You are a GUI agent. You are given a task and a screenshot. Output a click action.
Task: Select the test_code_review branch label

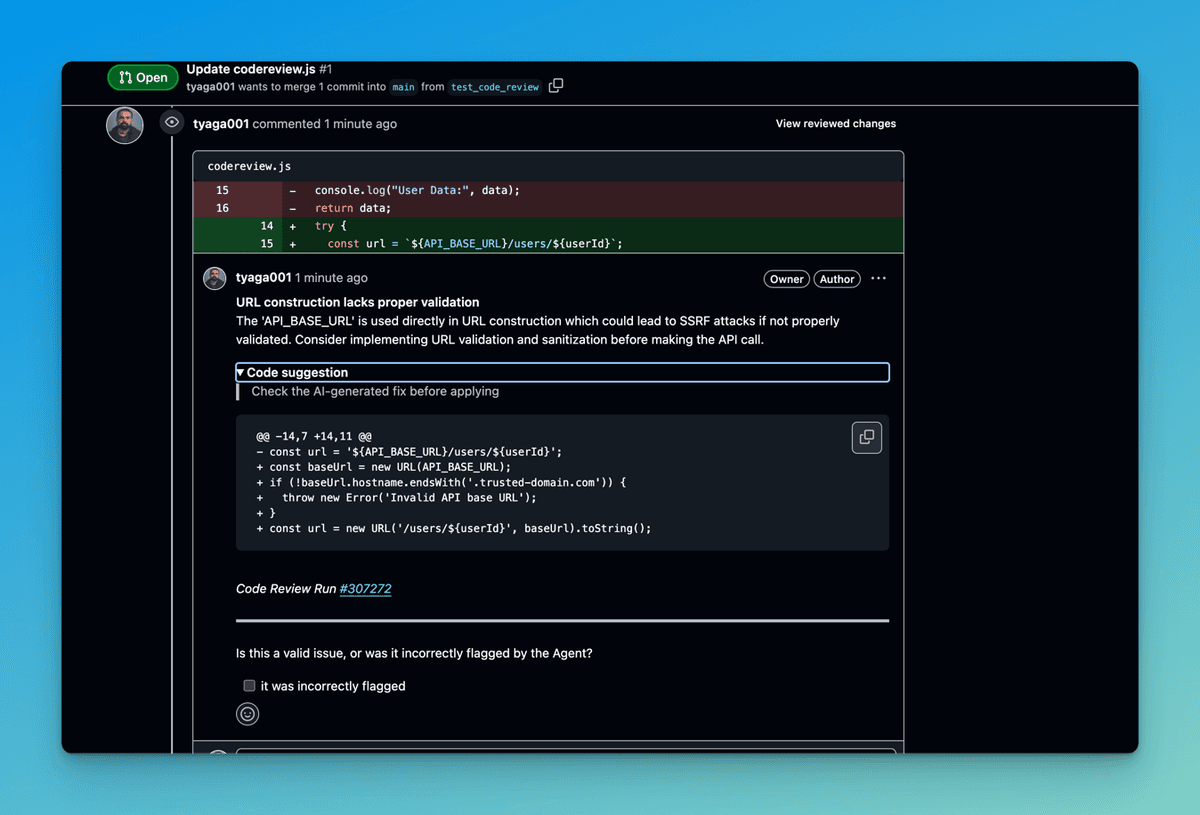(494, 87)
